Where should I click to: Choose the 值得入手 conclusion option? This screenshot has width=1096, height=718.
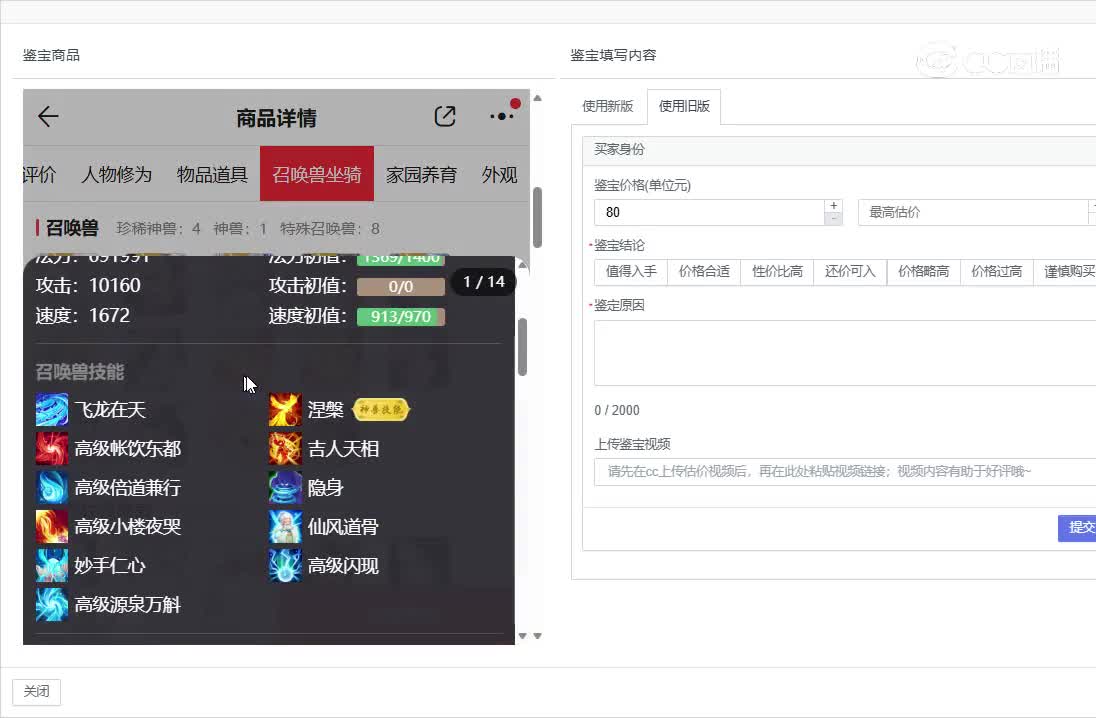pos(630,272)
